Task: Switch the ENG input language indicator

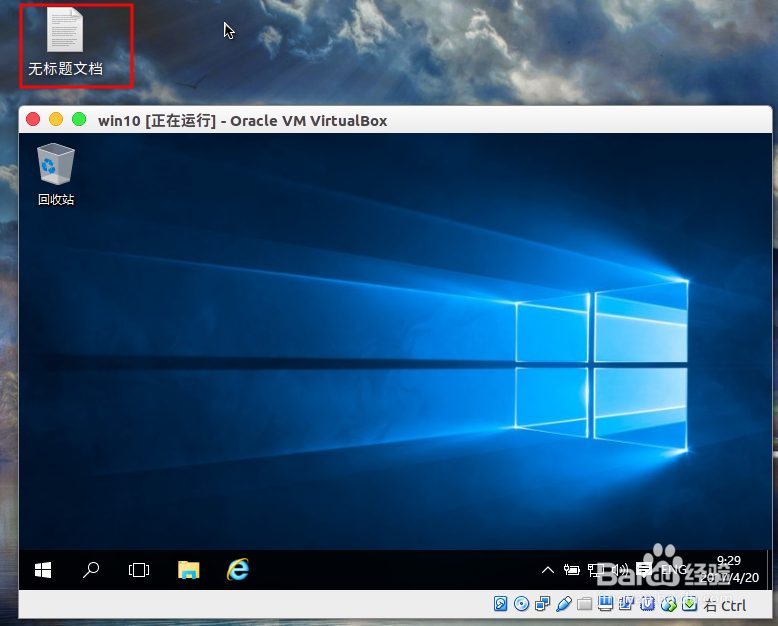Action: pyautogui.click(x=674, y=569)
